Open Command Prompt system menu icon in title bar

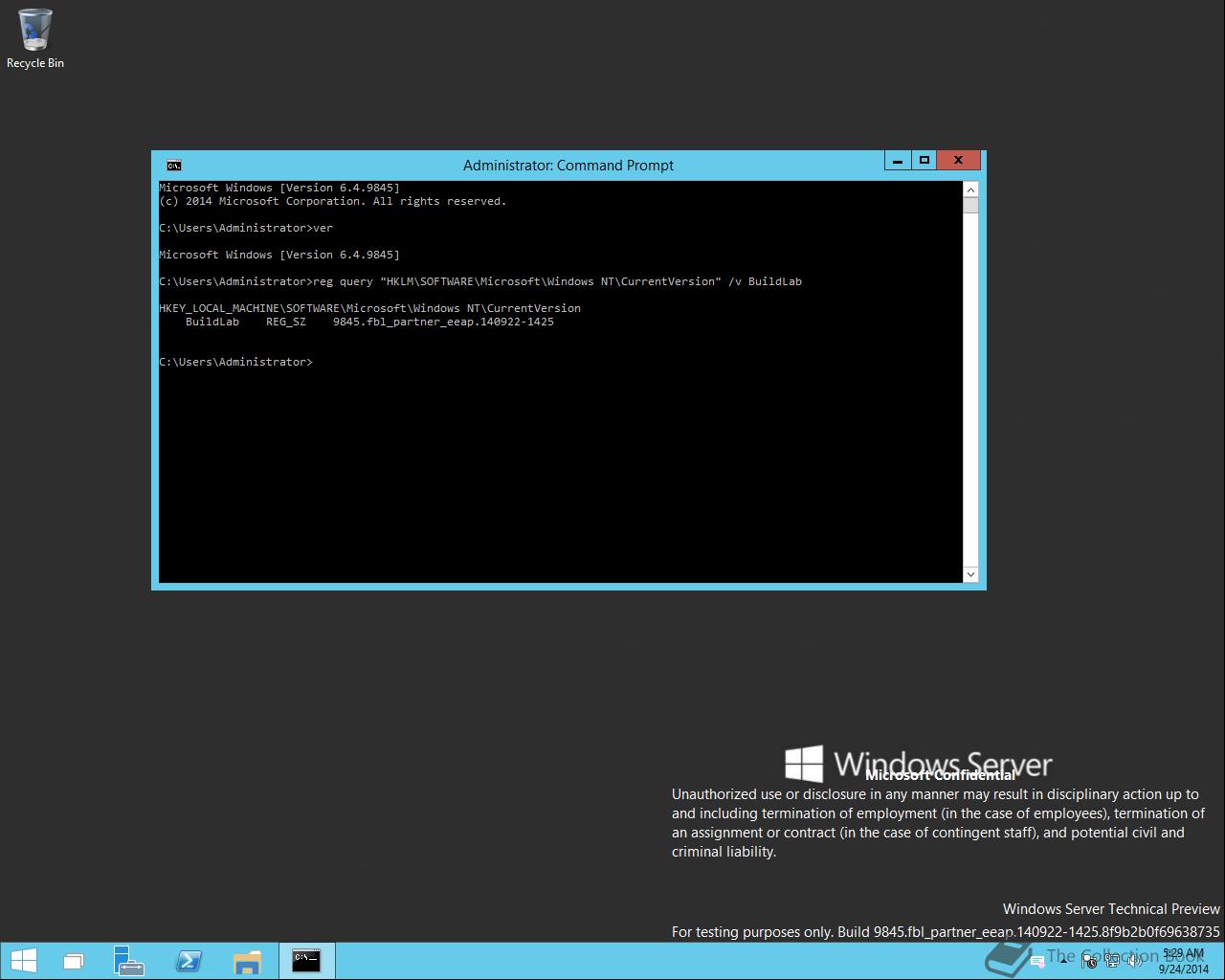tap(173, 165)
